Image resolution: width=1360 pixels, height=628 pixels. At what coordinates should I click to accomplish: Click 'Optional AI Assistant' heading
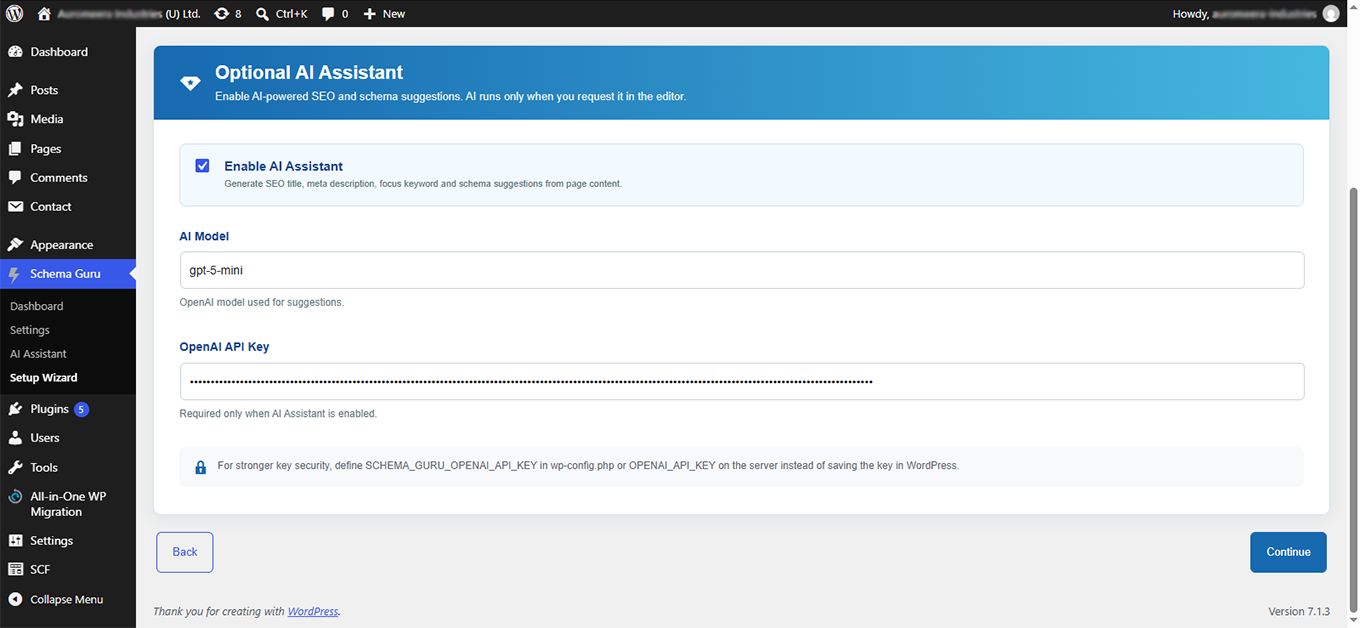(x=309, y=72)
